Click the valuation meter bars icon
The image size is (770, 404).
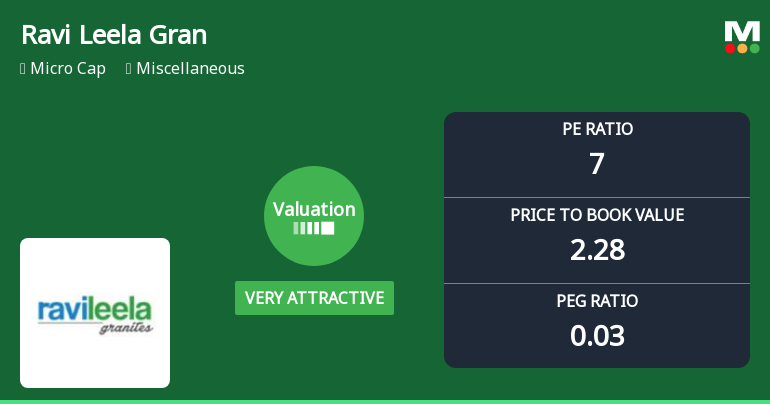(314, 228)
